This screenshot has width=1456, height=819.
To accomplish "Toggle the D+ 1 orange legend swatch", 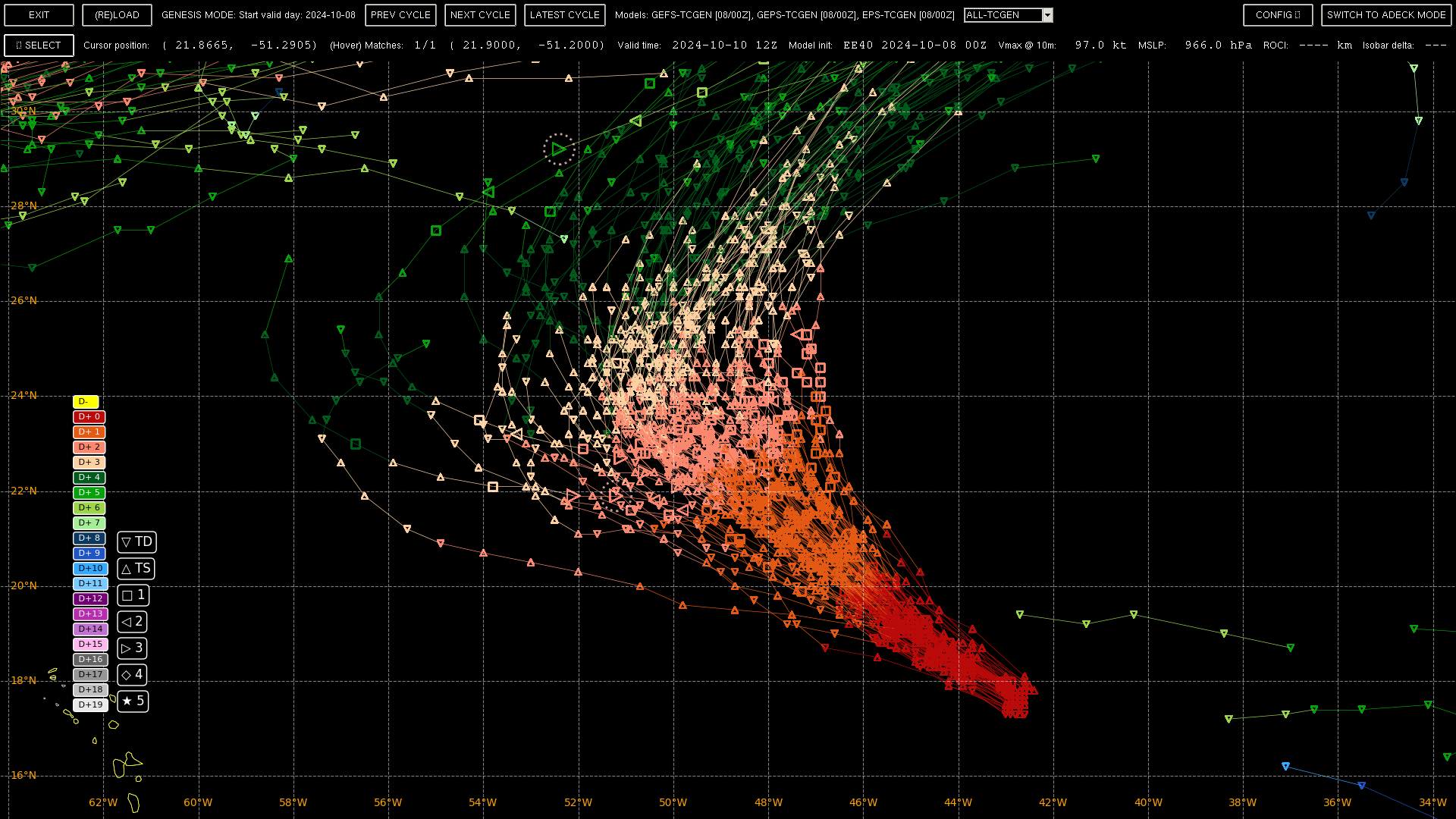I will 89,432.
